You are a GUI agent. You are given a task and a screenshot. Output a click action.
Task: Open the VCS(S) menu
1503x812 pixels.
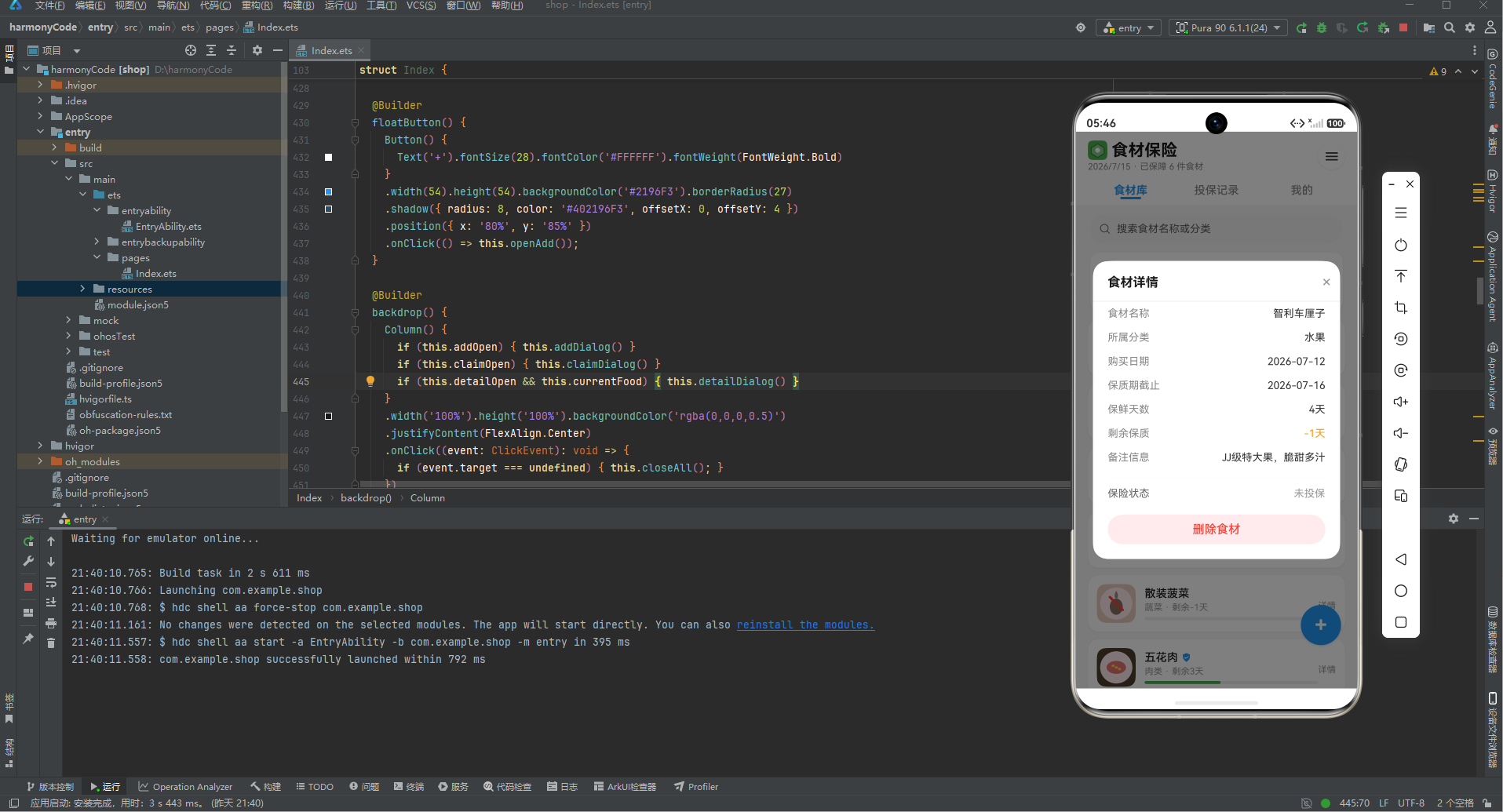pyautogui.click(x=421, y=5)
